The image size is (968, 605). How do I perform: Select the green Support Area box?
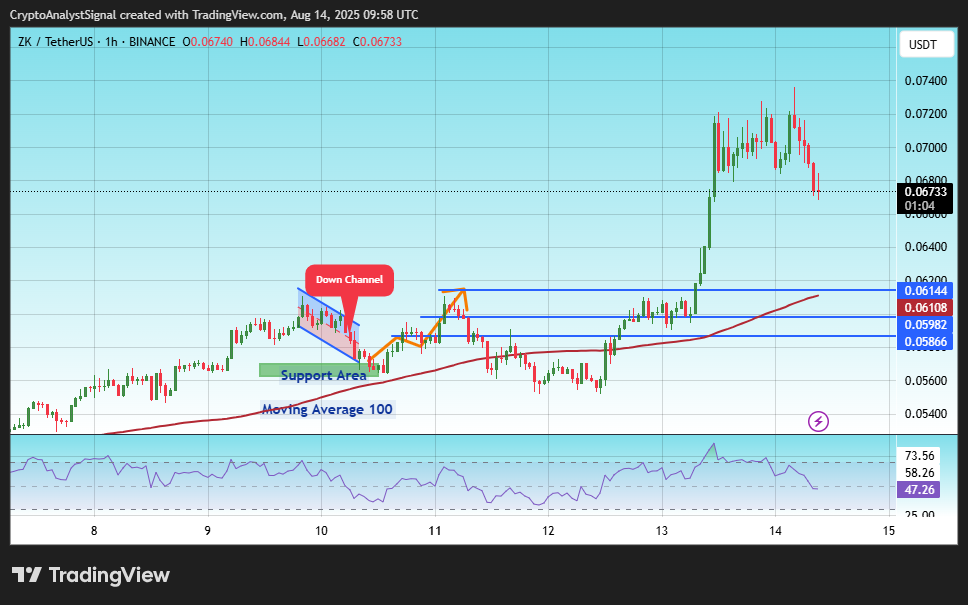(x=319, y=370)
